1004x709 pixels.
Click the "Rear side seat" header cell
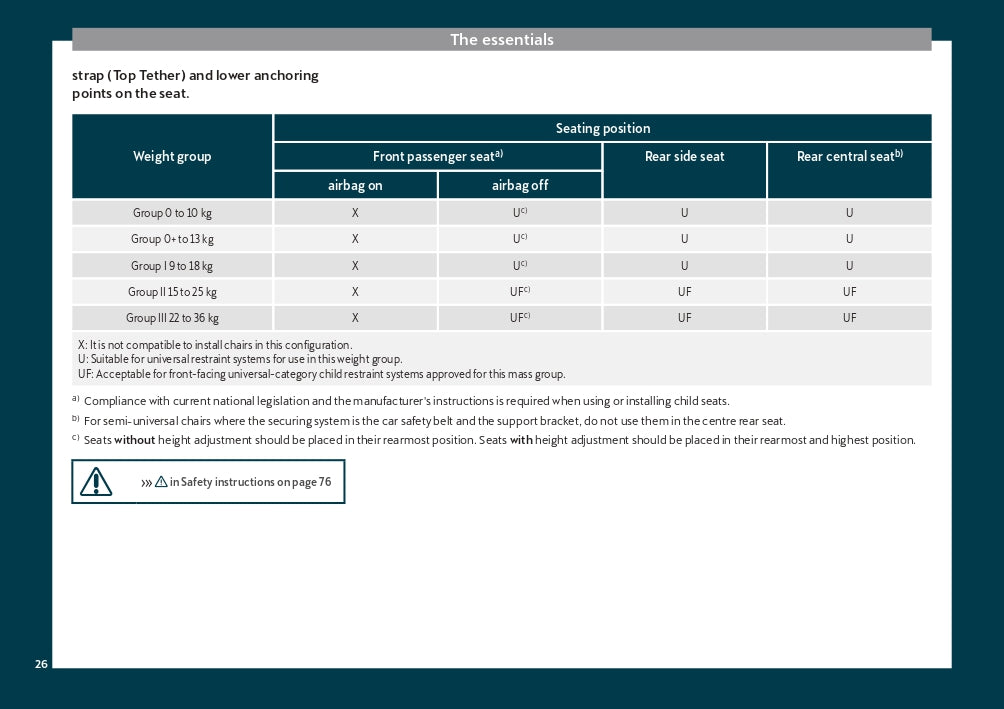684,157
